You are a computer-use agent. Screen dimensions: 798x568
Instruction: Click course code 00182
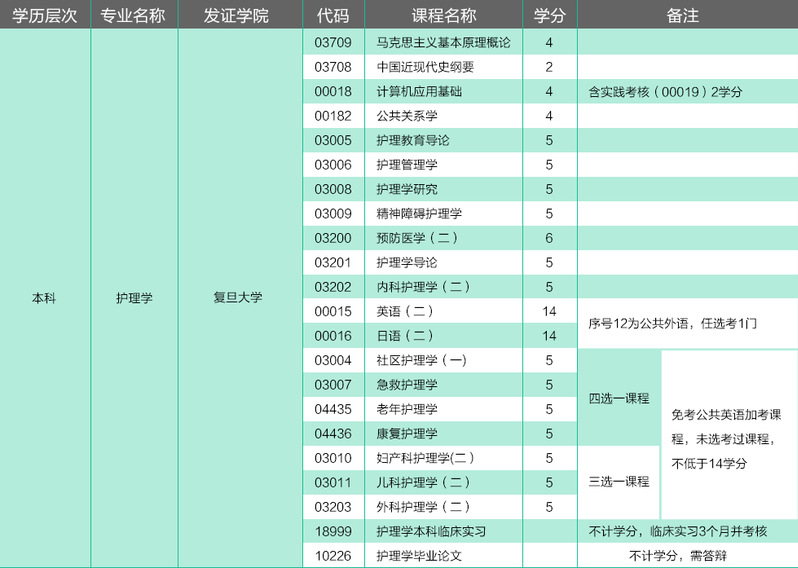333,116
